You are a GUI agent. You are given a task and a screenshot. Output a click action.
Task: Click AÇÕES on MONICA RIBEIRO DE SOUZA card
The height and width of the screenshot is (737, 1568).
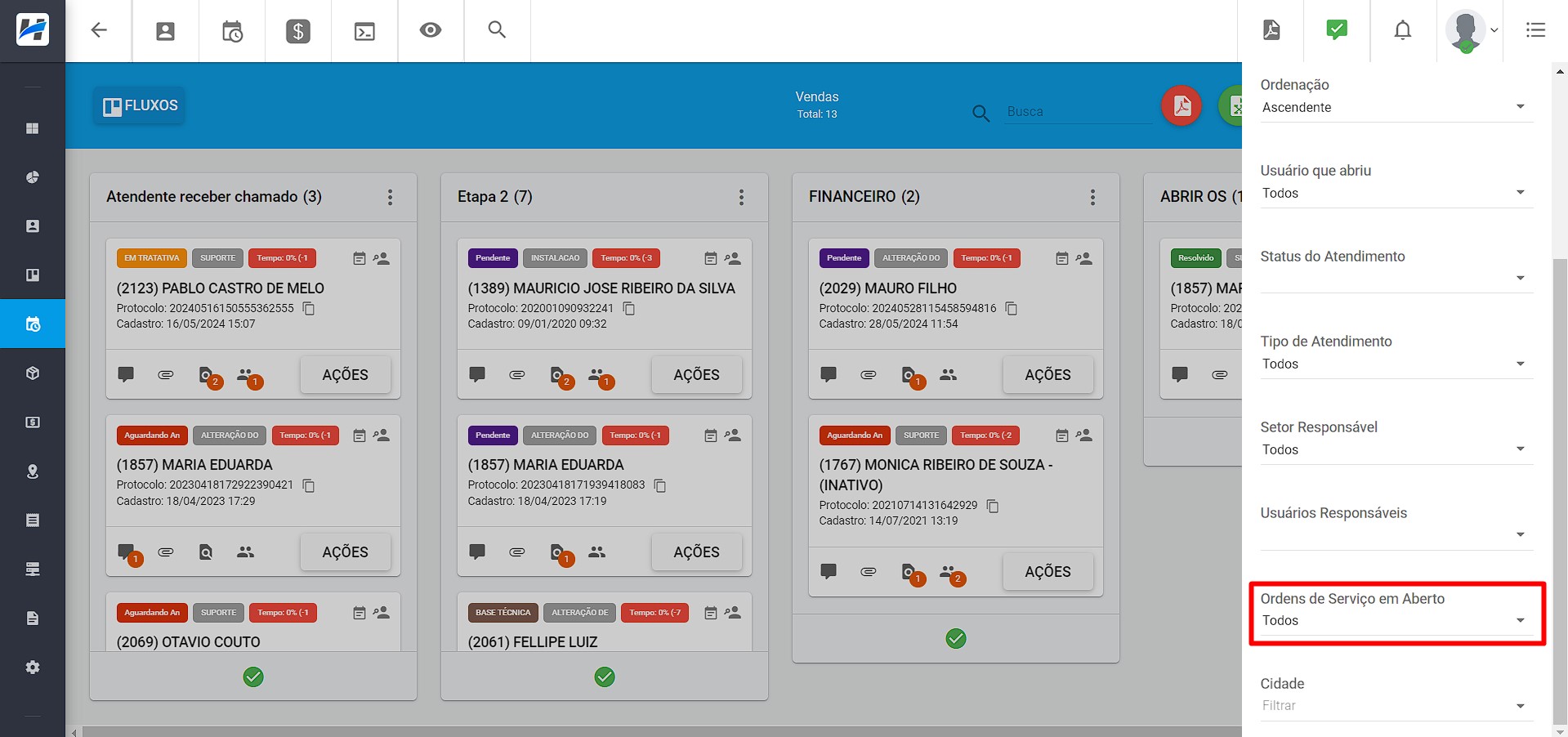point(1048,572)
